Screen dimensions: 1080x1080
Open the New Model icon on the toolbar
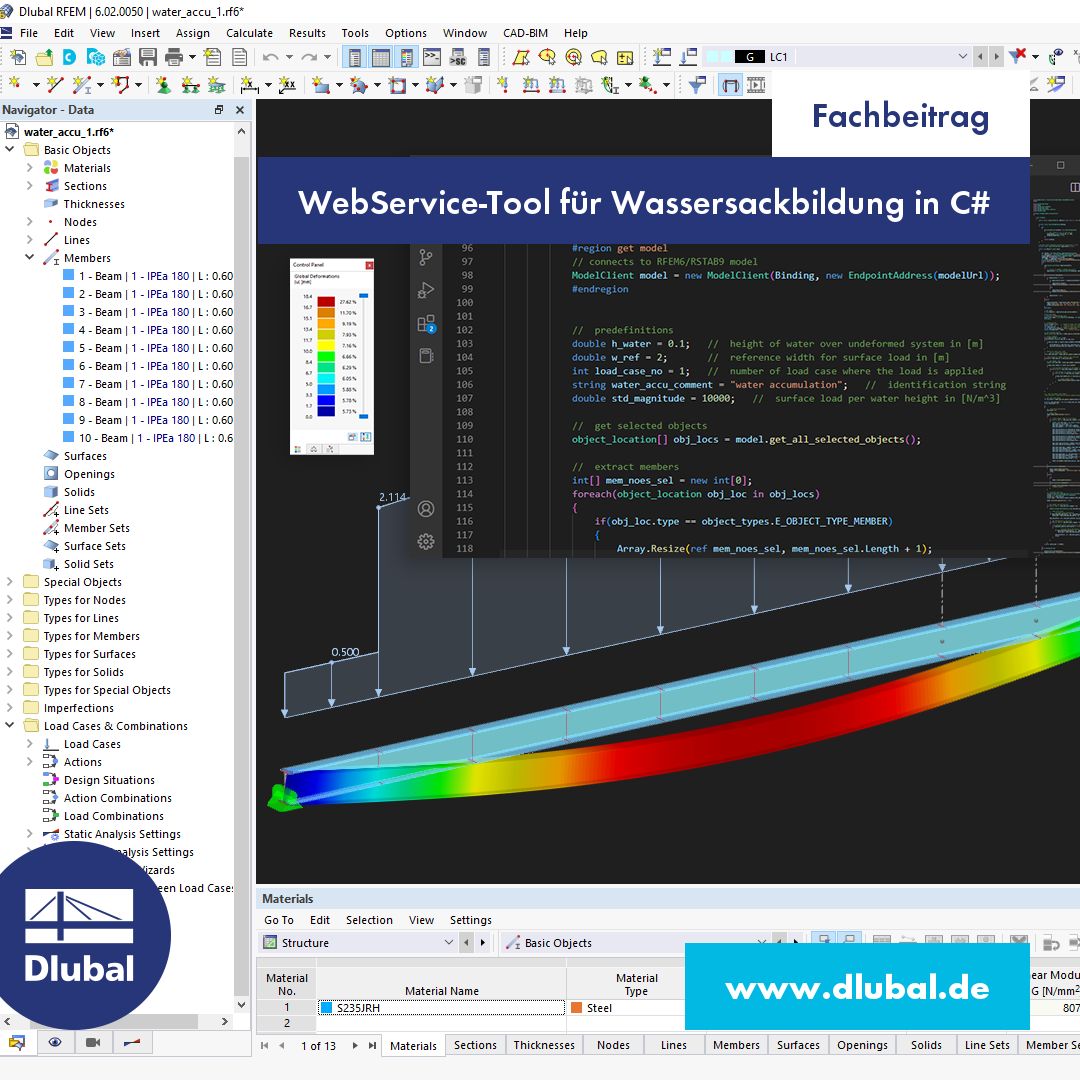[x=16, y=57]
